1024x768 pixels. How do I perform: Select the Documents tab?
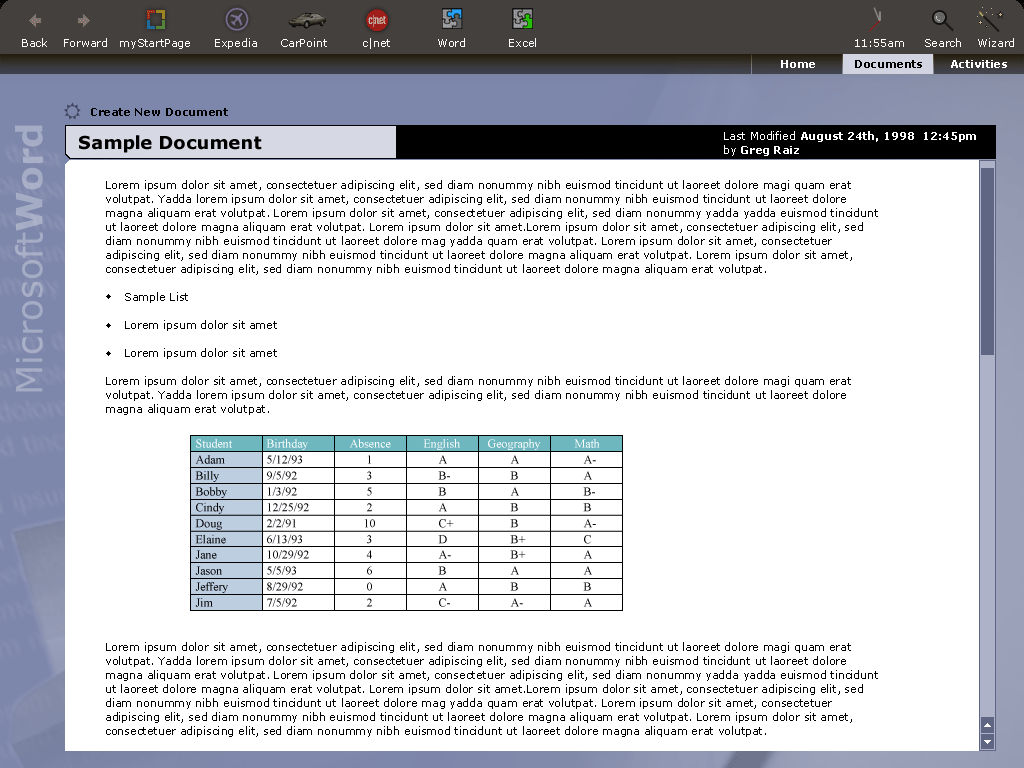(888, 64)
